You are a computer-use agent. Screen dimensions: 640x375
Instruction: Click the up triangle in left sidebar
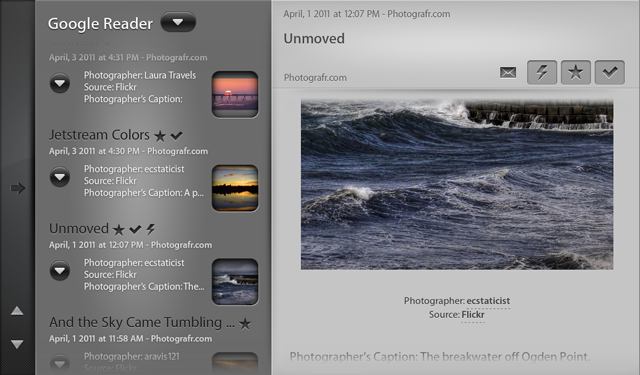tap(17, 311)
